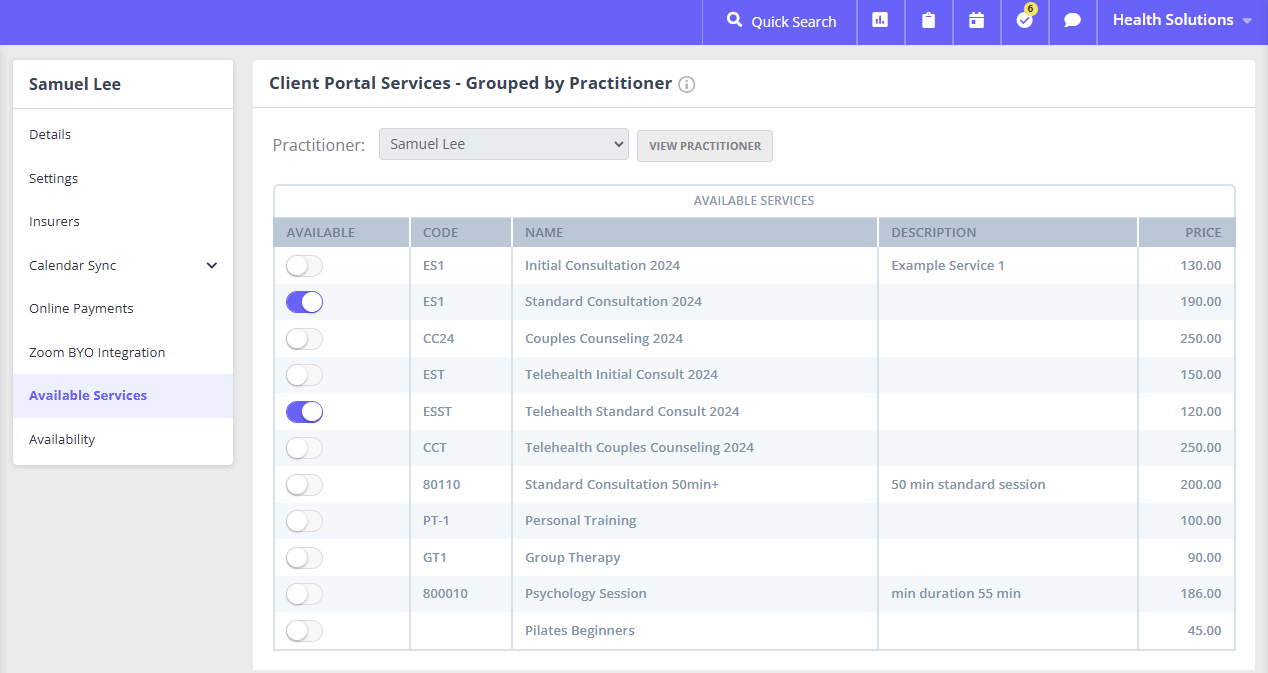Open the calendar icon in header
The height and width of the screenshot is (673, 1268).
coord(976,21)
